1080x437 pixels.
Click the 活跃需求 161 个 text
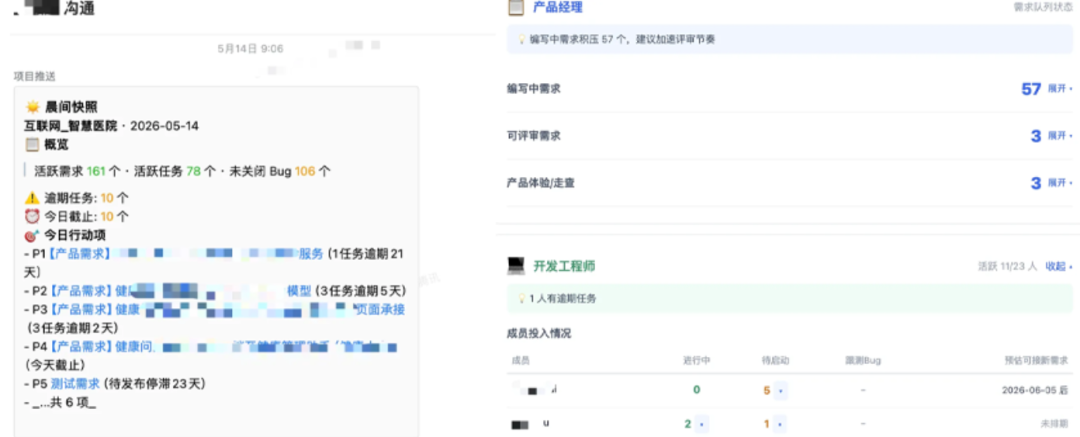pos(77,171)
